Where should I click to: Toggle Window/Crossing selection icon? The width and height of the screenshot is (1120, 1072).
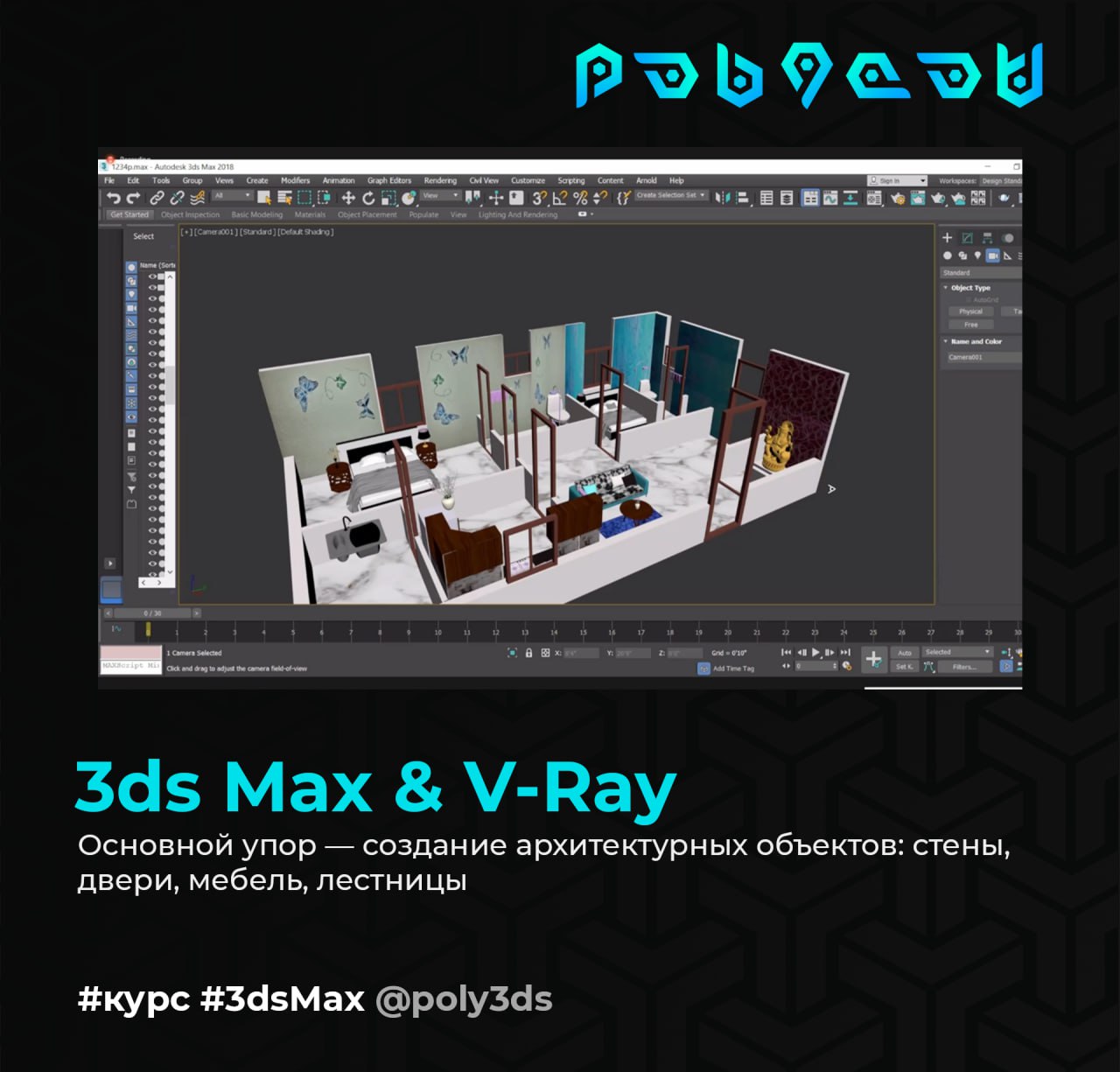tap(324, 198)
